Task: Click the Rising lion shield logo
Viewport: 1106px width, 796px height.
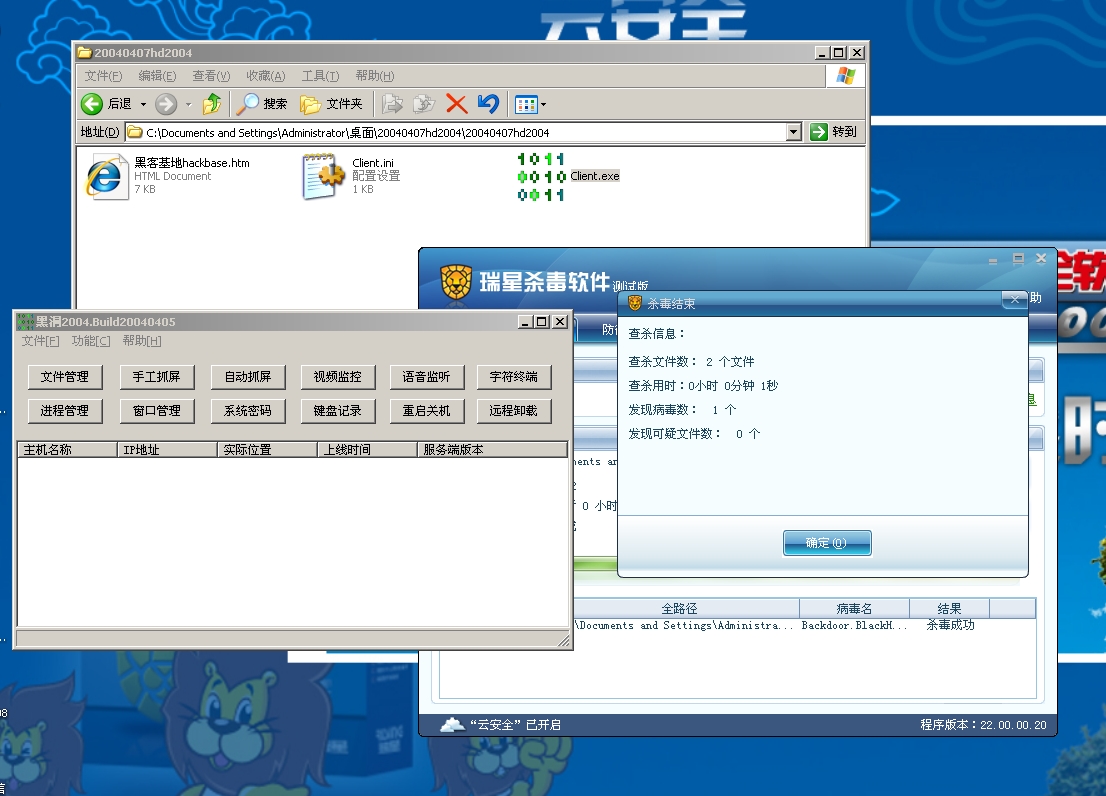Action: pos(456,282)
